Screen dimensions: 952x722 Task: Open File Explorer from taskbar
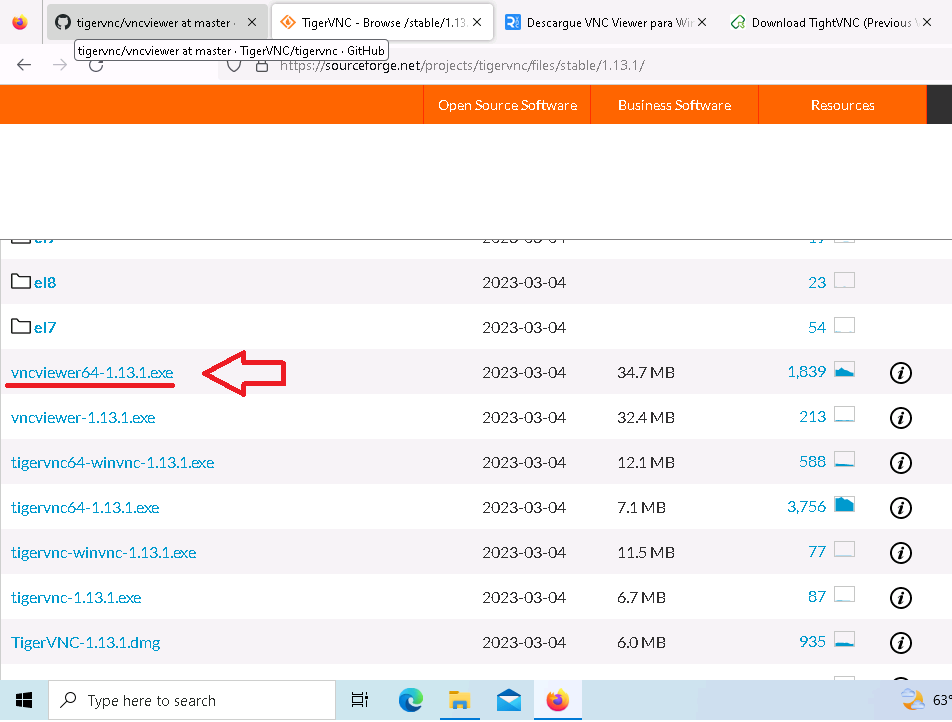click(460, 700)
